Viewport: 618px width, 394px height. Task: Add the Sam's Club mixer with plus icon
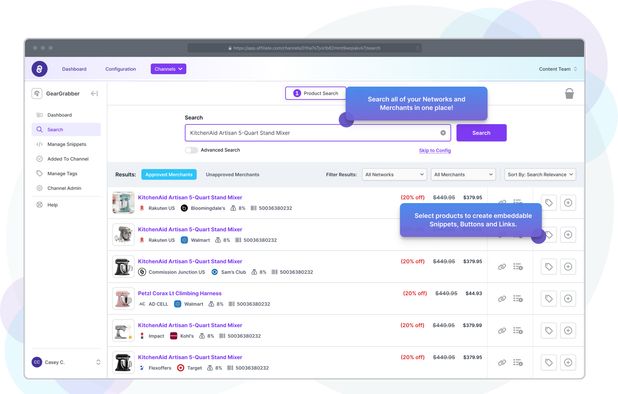(568, 267)
